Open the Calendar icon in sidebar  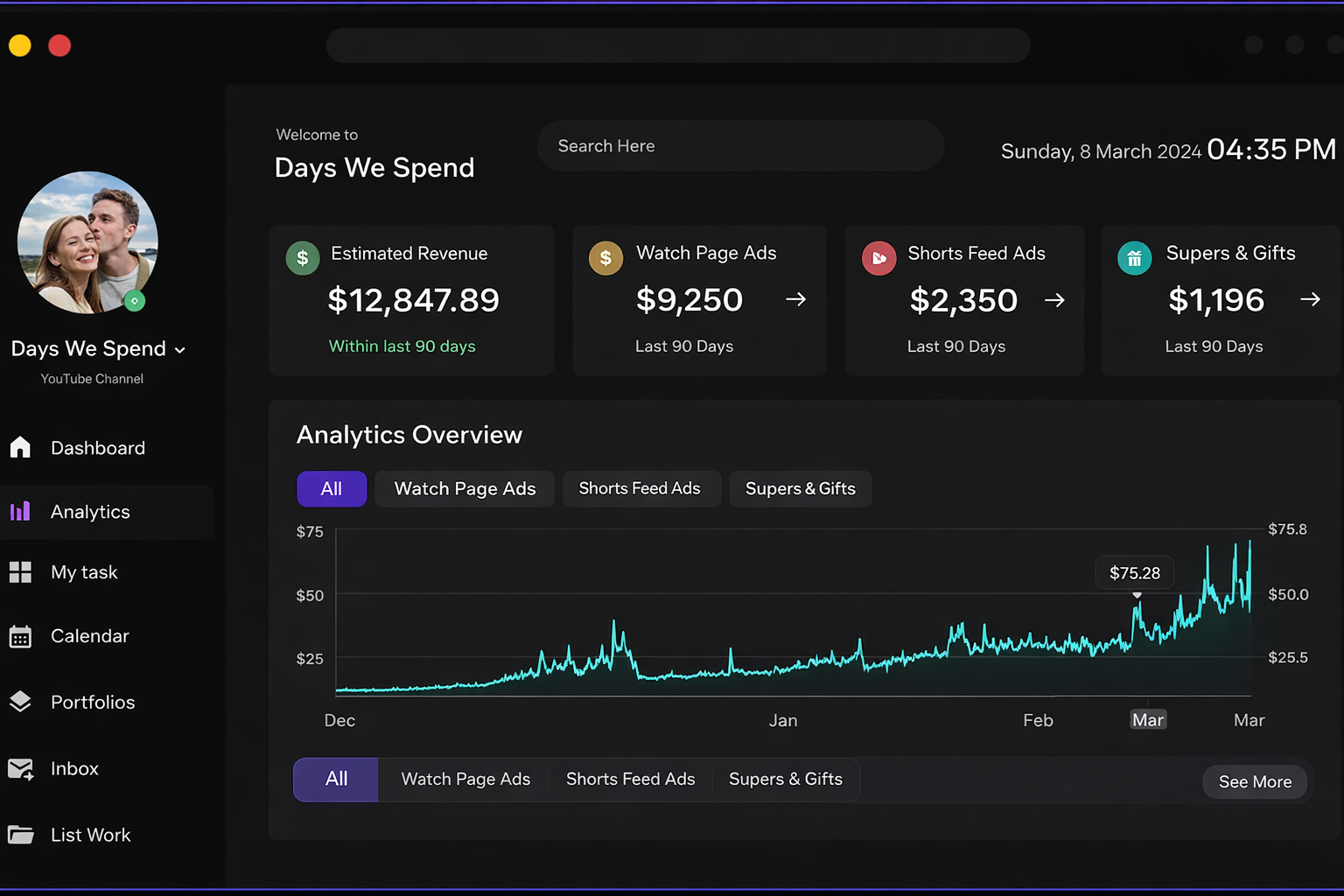pyautogui.click(x=20, y=636)
